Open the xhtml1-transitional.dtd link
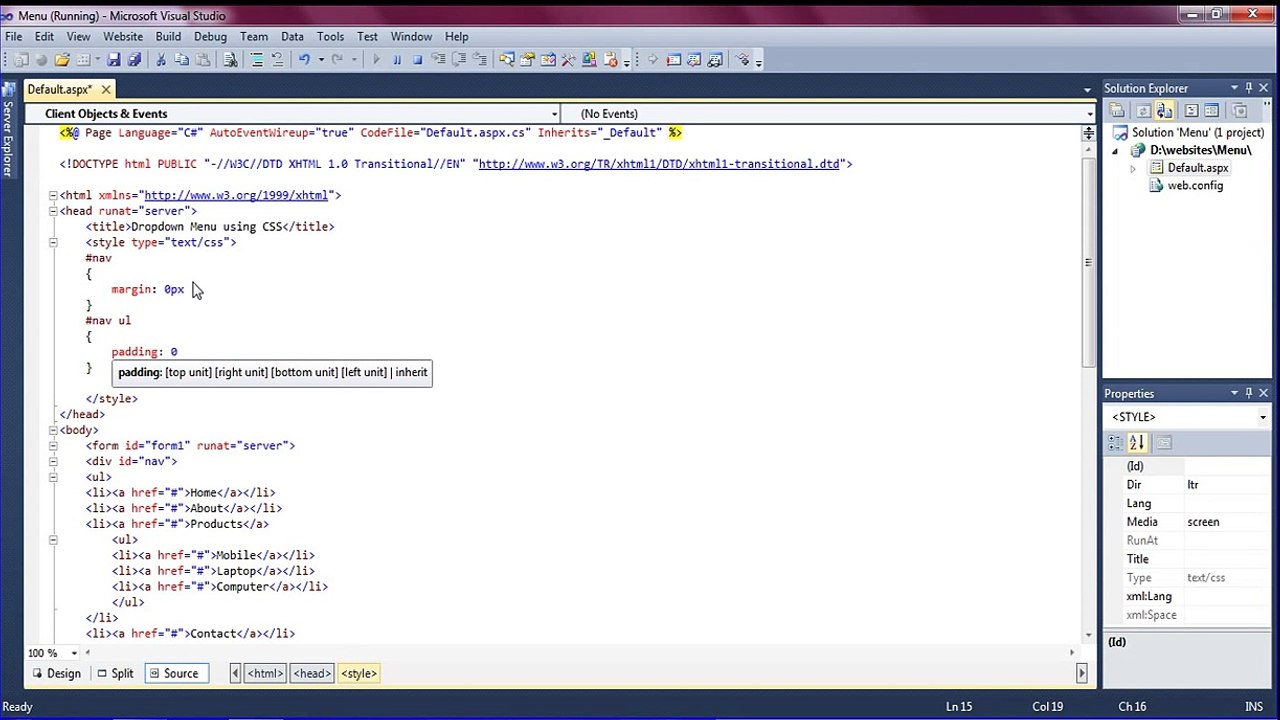This screenshot has height=720, width=1280. click(659, 164)
